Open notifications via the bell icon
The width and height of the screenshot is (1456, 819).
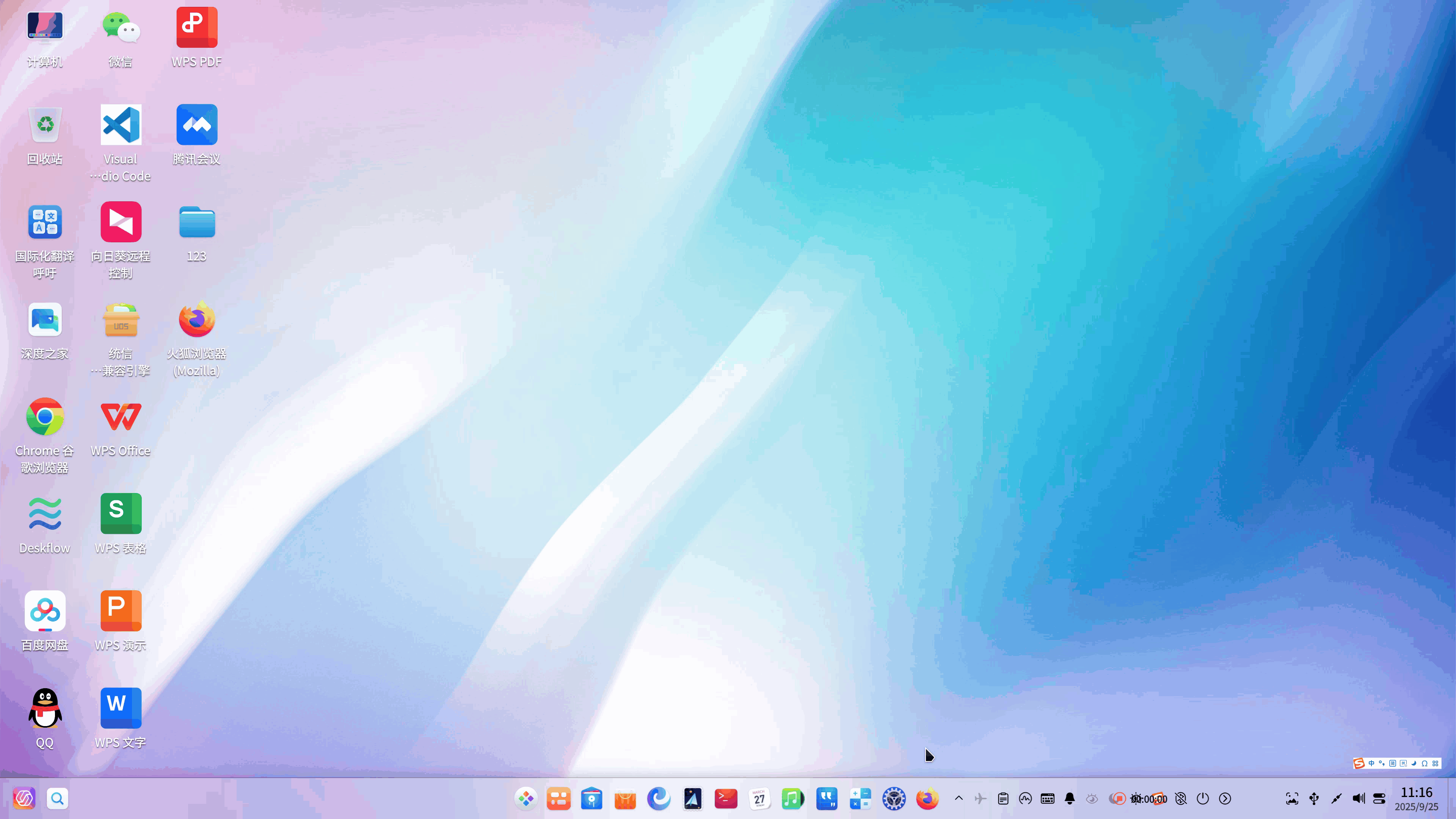(1070, 799)
